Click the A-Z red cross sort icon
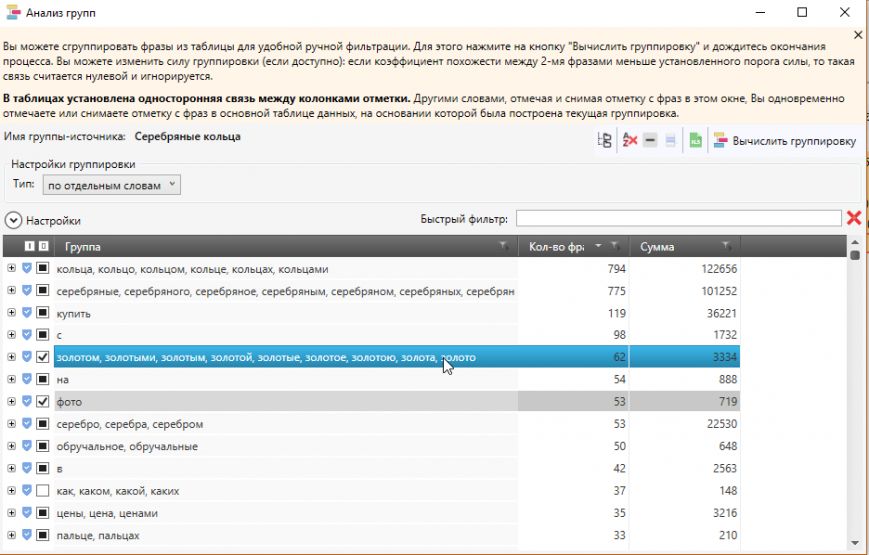The height and width of the screenshot is (555, 869). pos(630,140)
